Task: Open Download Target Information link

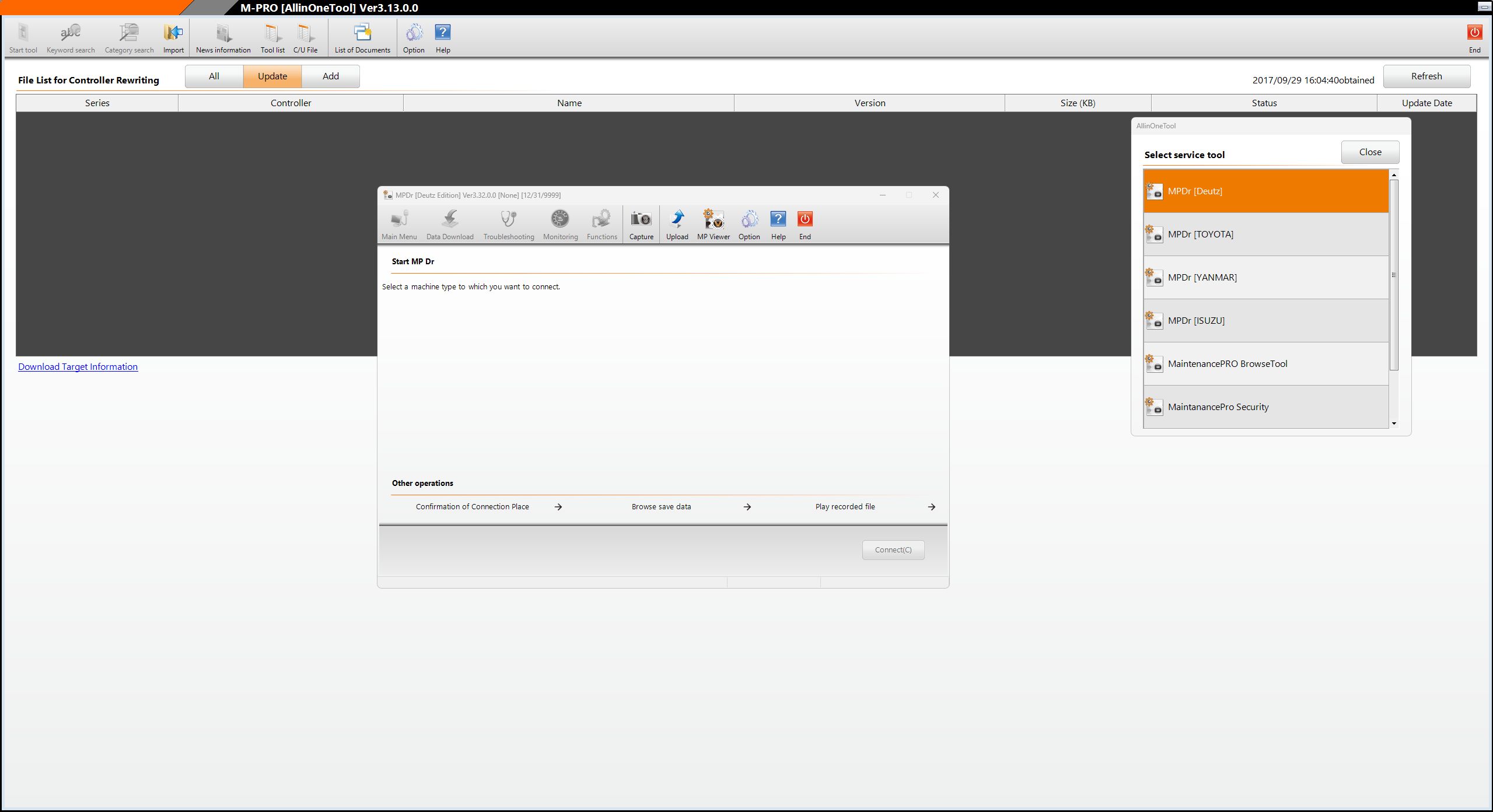Action: coord(78,366)
